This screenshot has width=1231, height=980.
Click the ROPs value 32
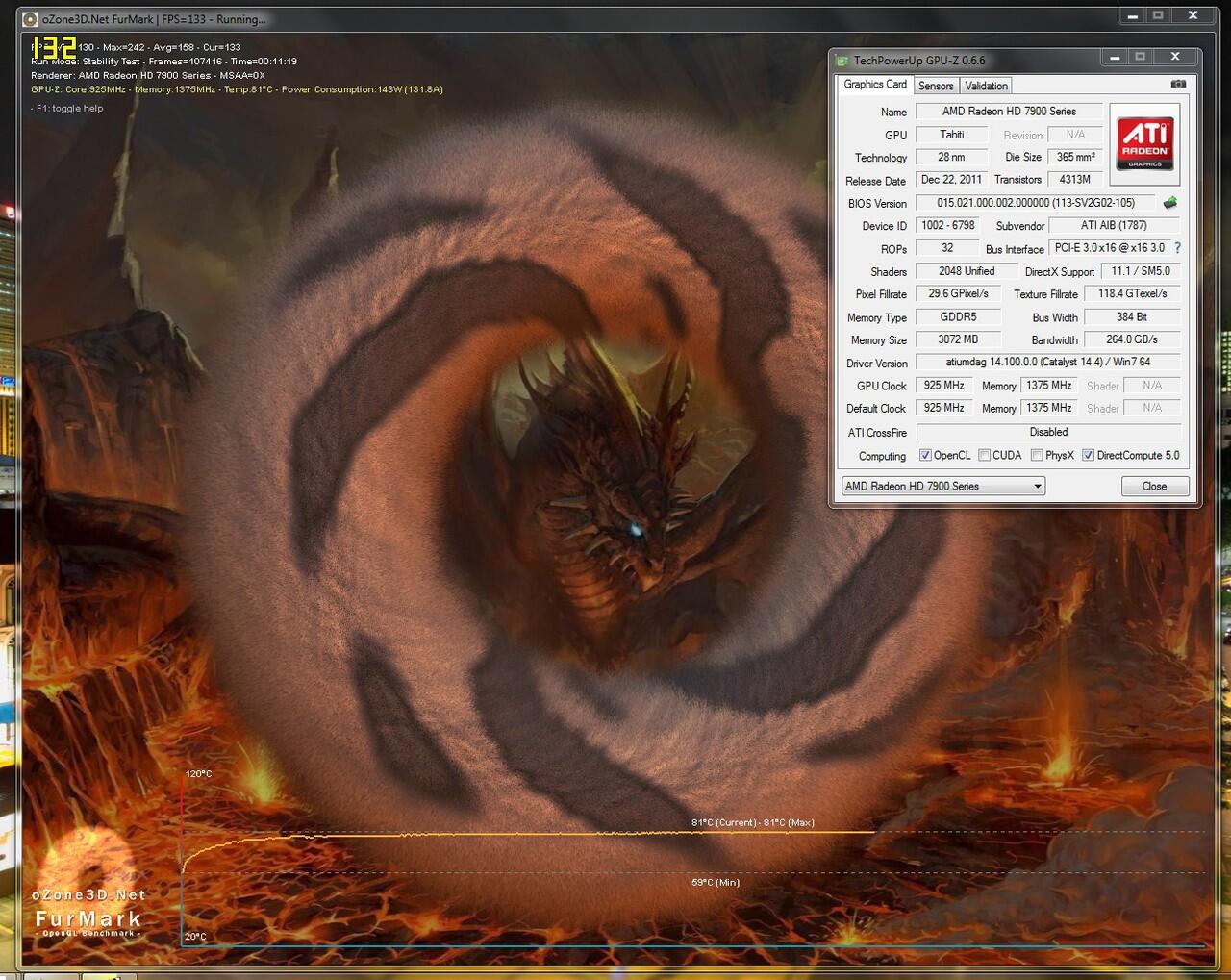pos(948,248)
